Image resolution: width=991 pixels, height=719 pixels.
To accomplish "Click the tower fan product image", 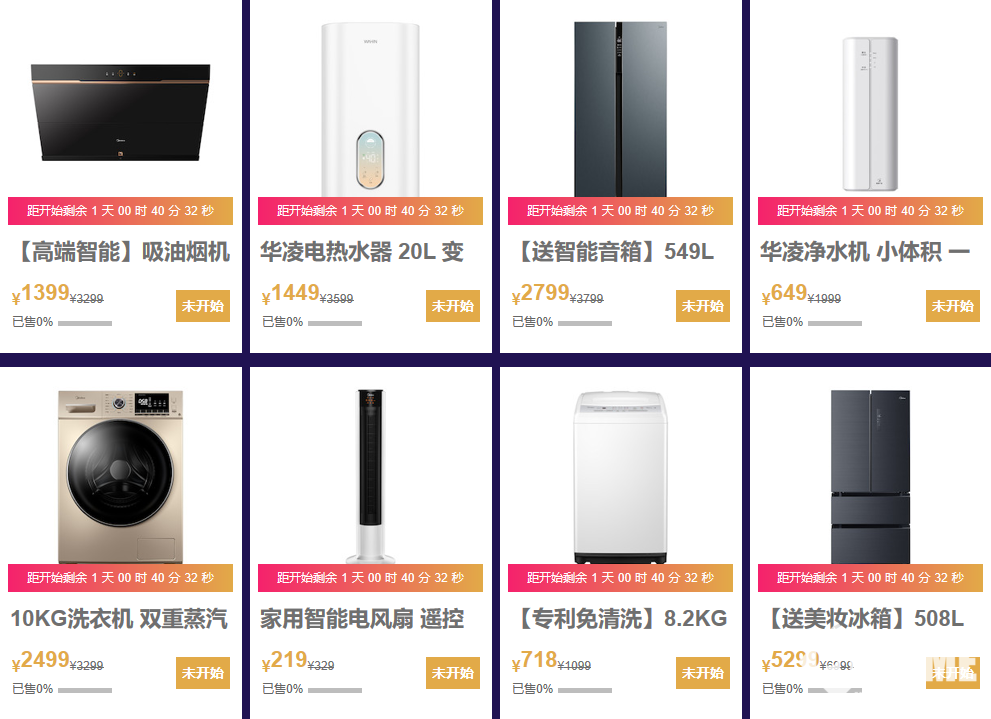I will [x=370, y=476].
